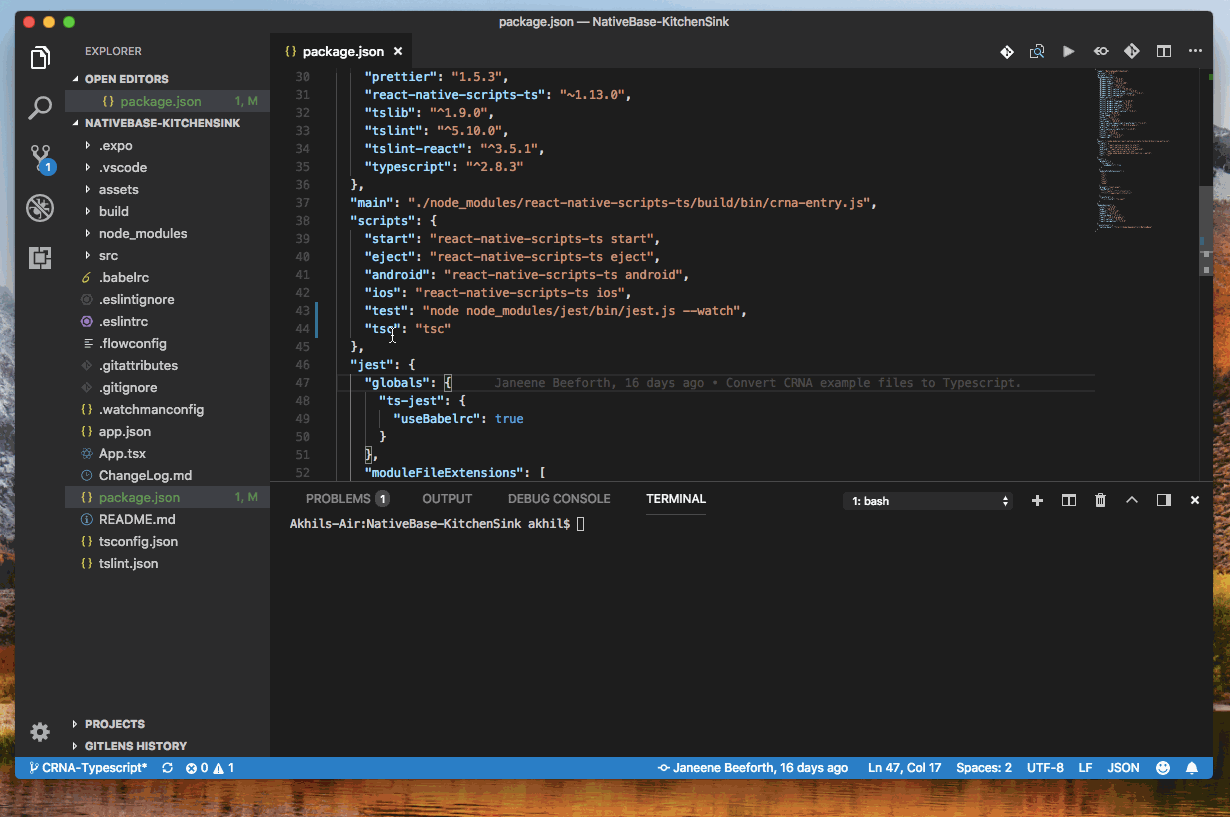Click 'Ln 47, Col 17' in status bar

[x=905, y=768]
